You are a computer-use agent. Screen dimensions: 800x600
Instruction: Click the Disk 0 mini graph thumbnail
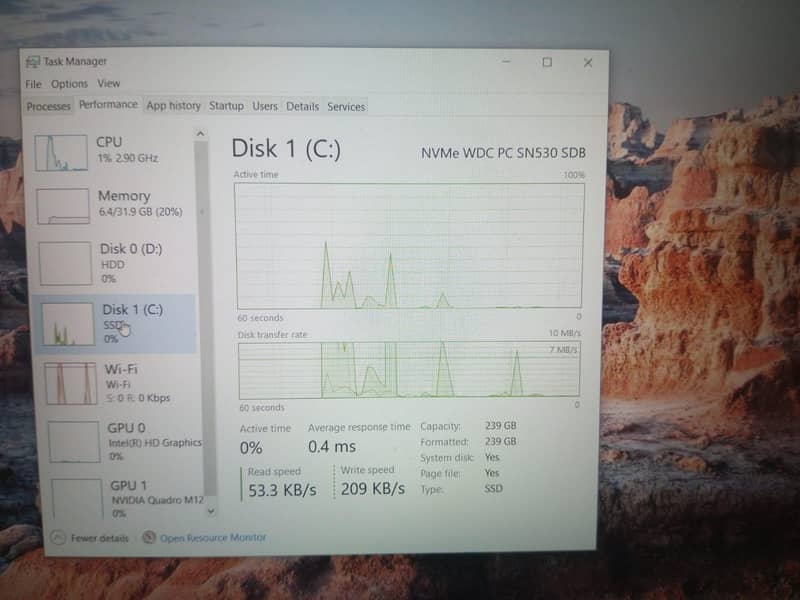pyautogui.click(x=65, y=264)
